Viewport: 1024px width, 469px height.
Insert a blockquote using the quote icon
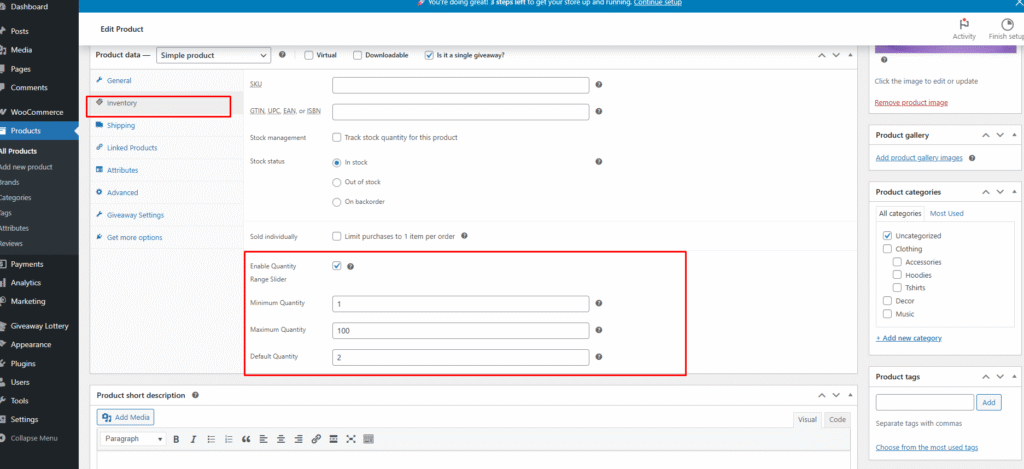pos(262,439)
